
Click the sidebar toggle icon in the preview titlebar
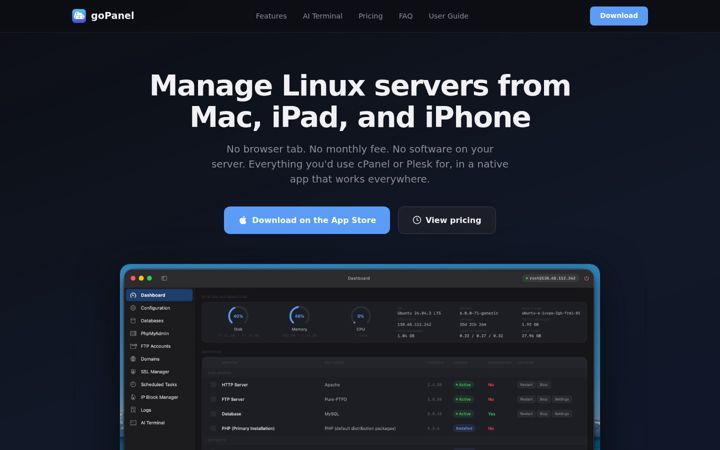(x=164, y=278)
